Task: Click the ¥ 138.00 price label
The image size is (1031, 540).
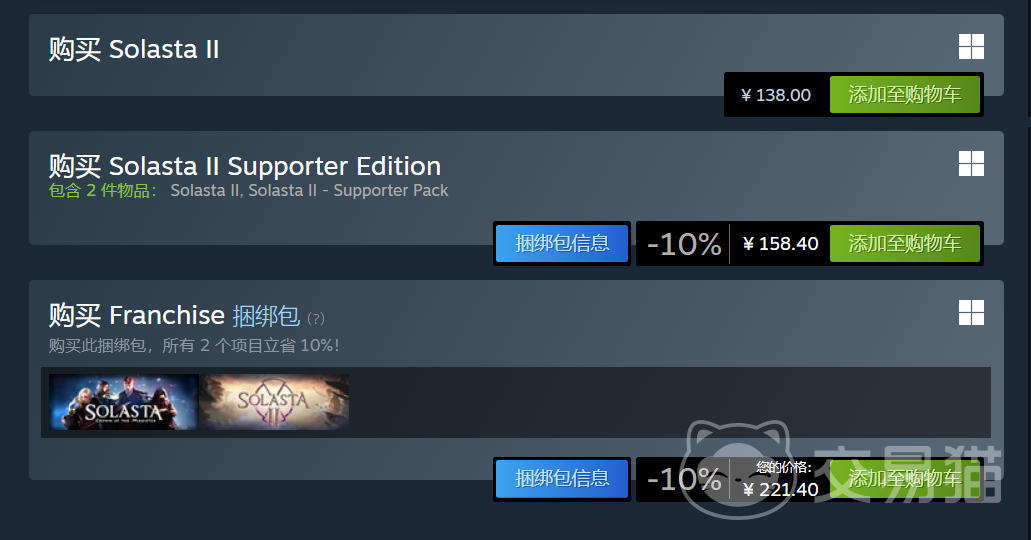Action: point(776,95)
